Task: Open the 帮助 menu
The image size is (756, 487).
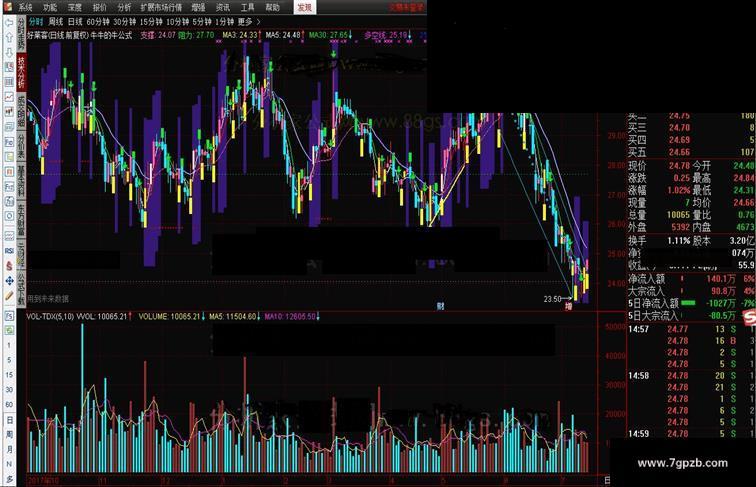Action: click(272, 7)
